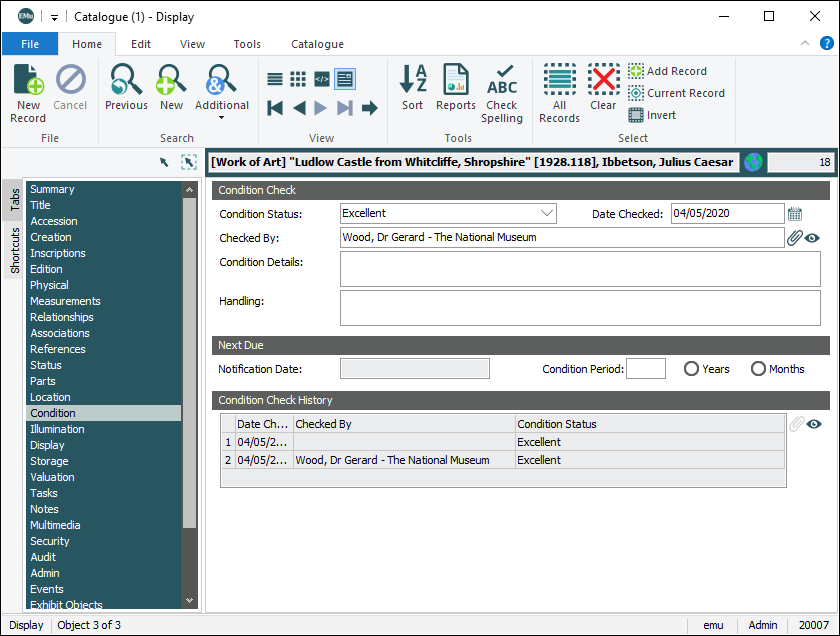Viewport: 840px width, 636px height.
Task: Switch to the Edit ribbon tab
Action: coord(141,44)
